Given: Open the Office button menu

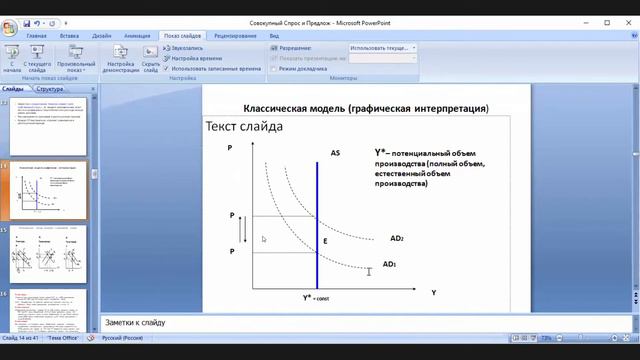Looking at the screenshot, I should pyautogui.click(x=9, y=28).
